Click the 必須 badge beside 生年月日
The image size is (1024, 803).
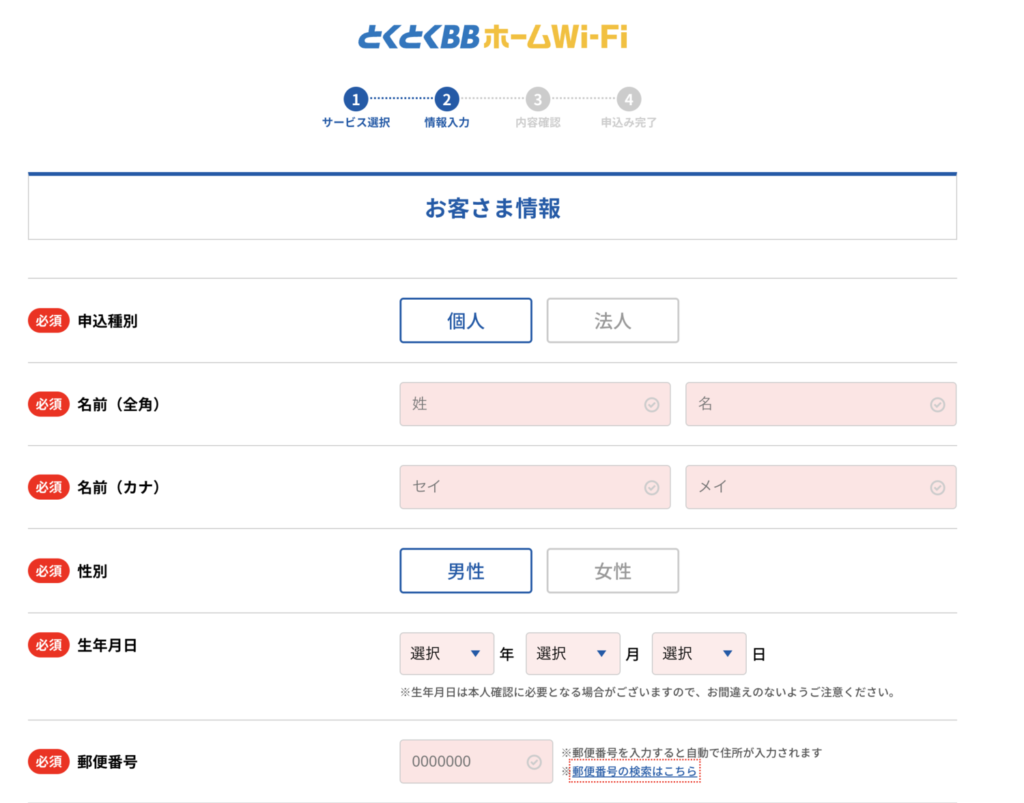(48, 645)
